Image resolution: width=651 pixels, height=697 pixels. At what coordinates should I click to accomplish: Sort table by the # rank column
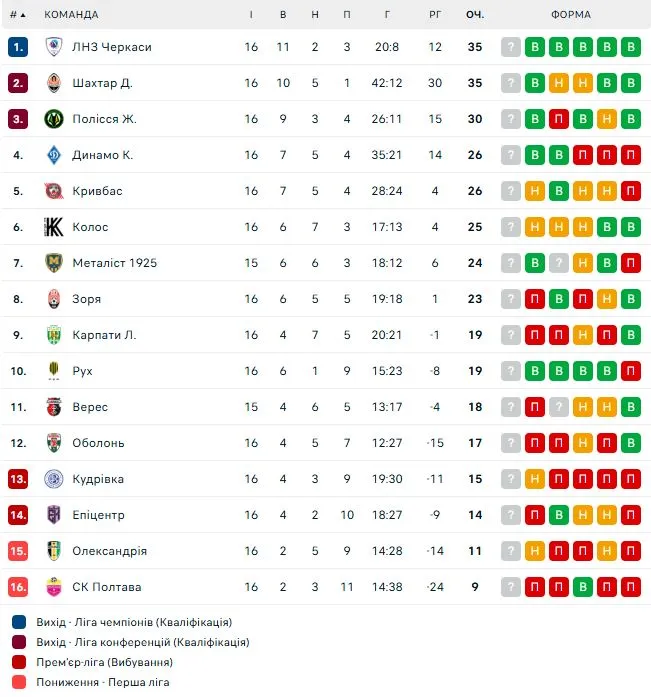[17, 15]
